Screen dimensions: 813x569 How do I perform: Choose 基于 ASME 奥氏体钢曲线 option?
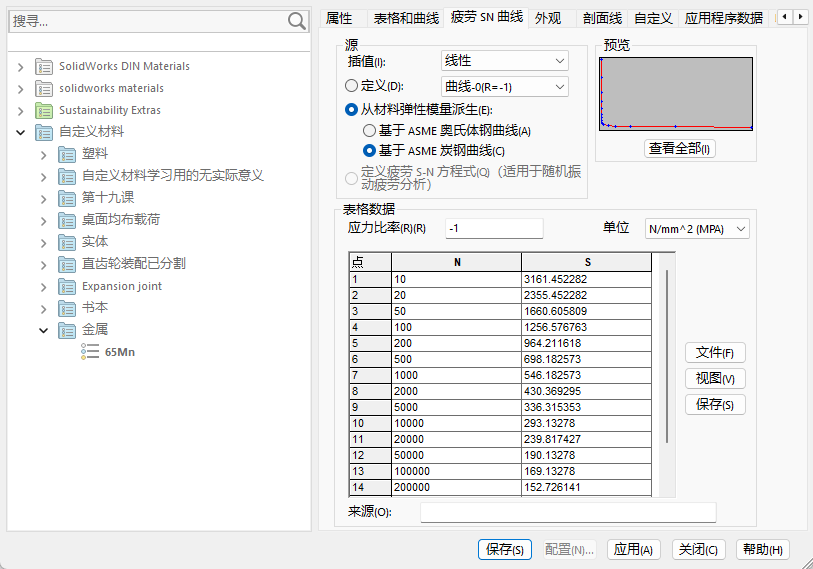369,130
